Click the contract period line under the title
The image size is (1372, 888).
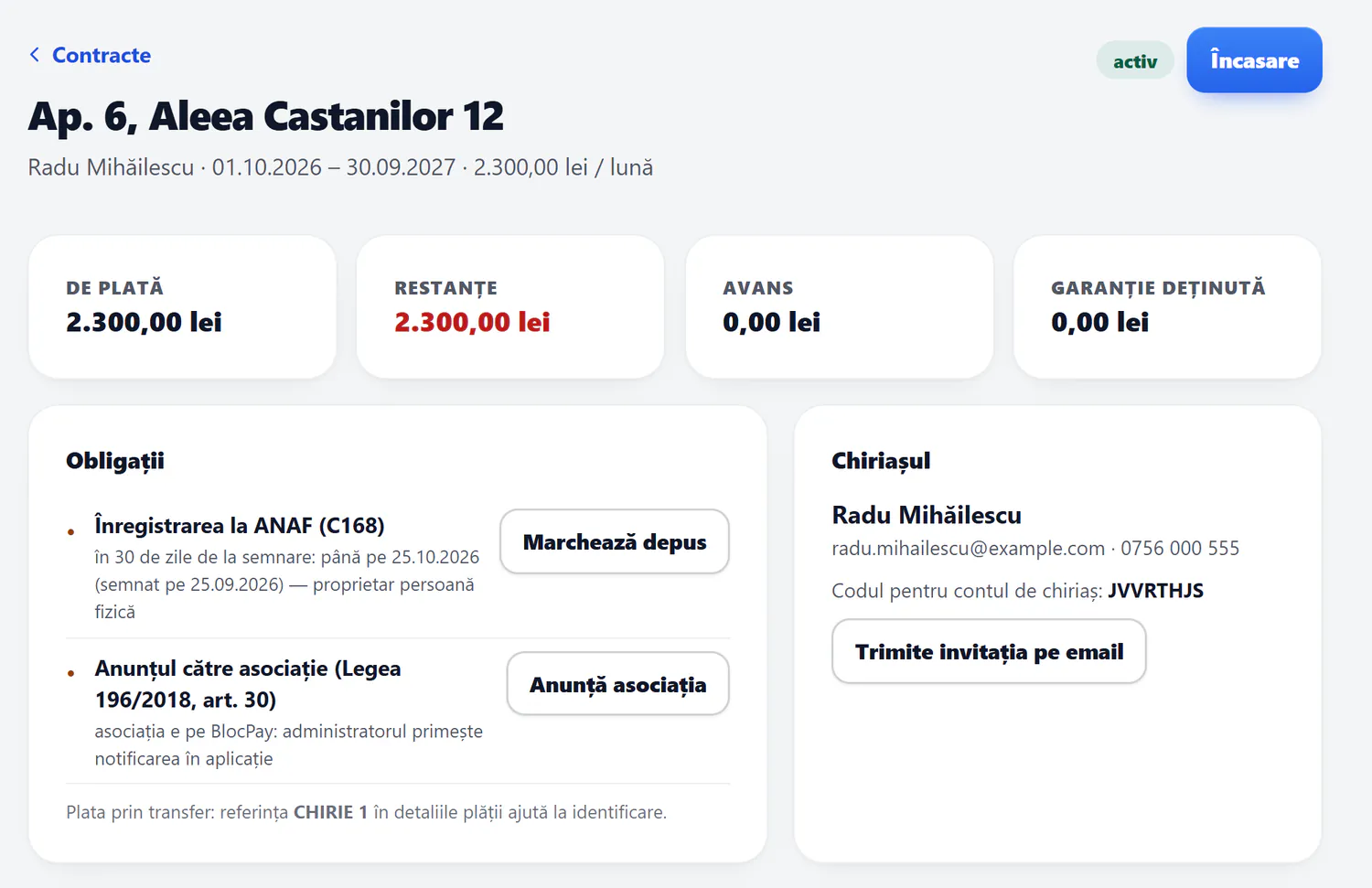(x=340, y=167)
